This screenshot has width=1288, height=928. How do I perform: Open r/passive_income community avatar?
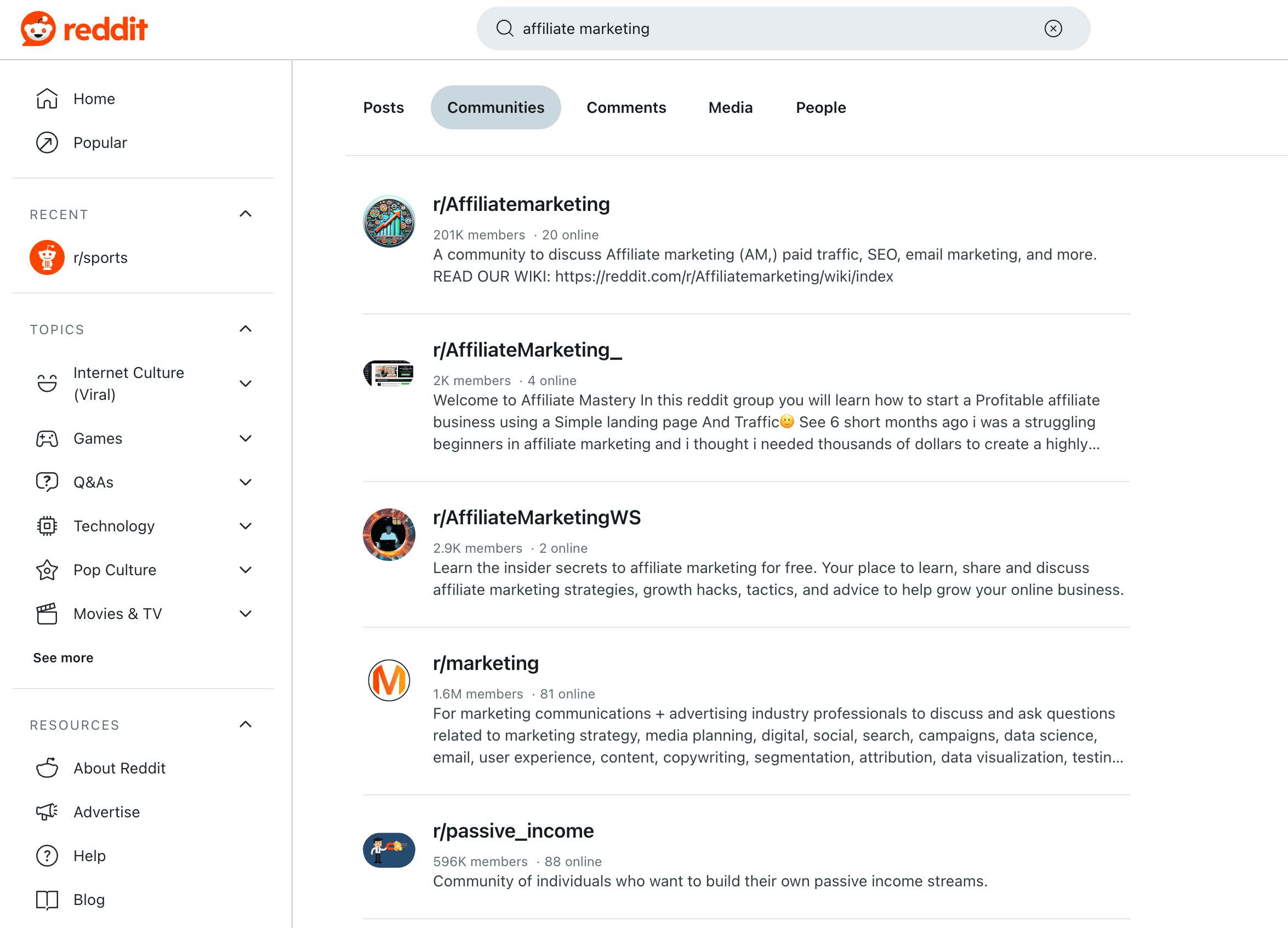pyautogui.click(x=389, y=850)
